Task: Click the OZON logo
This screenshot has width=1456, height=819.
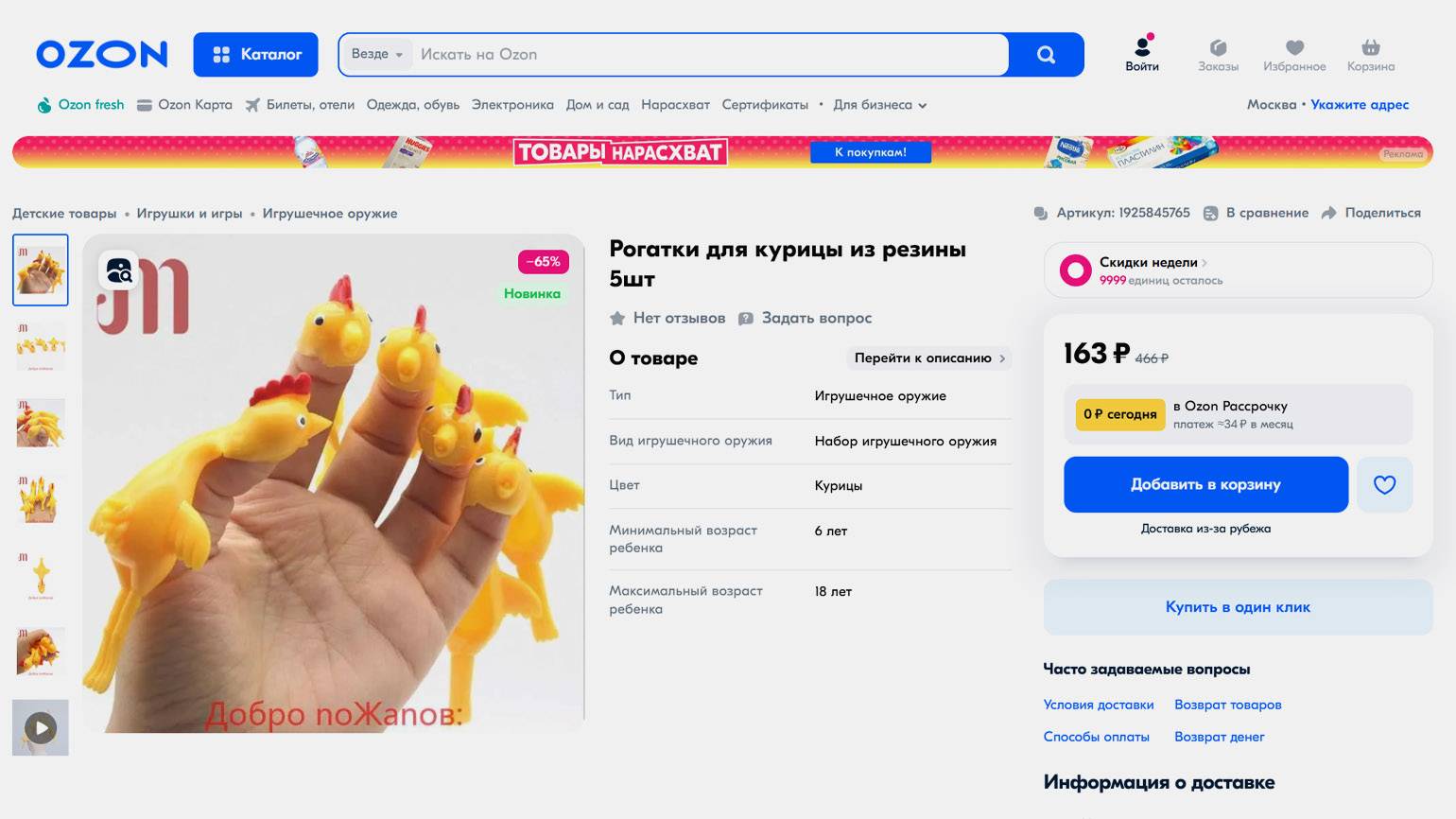Action: (x=102, y=55)
